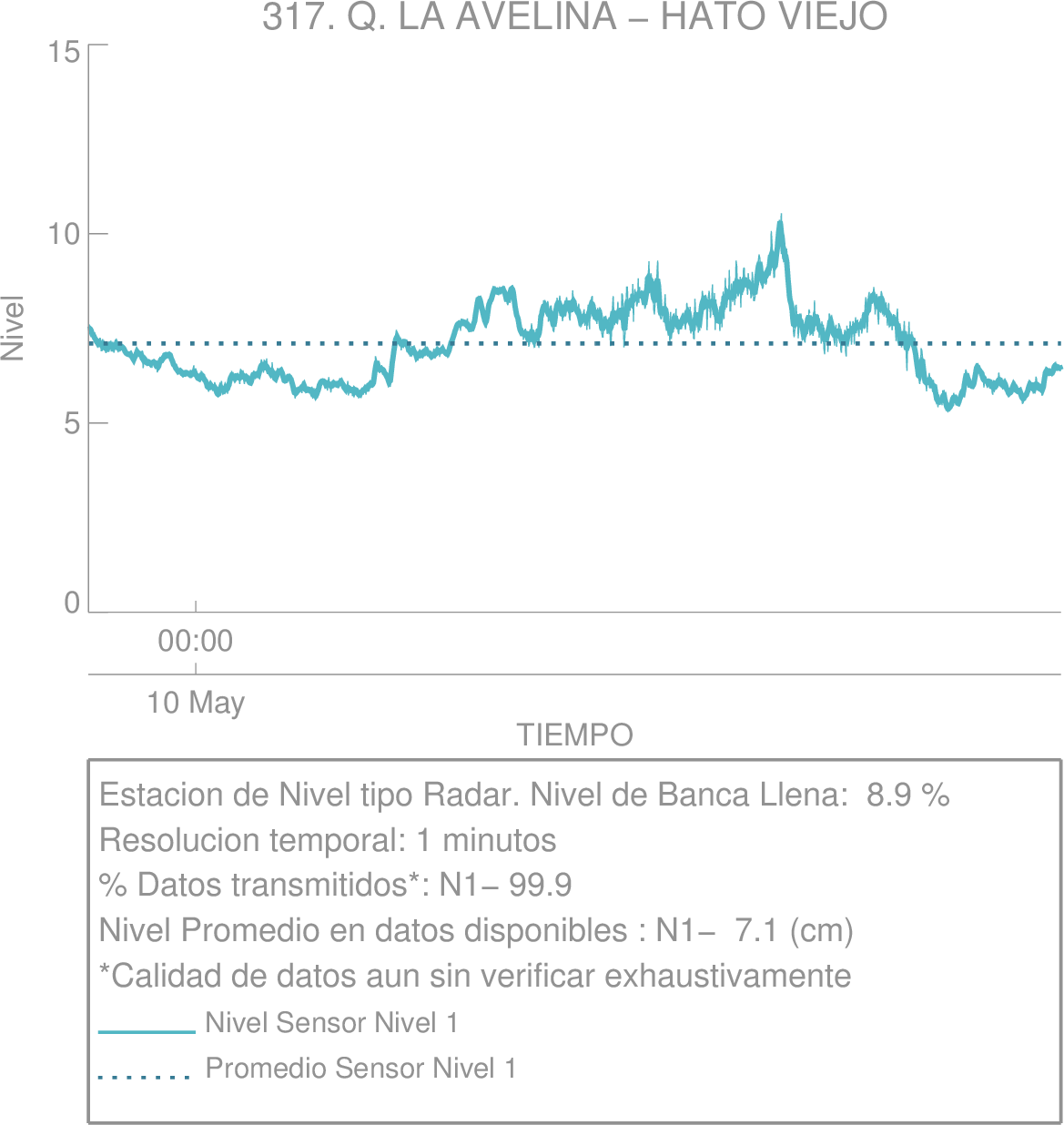Click the Nivel de Banca Llena text line

(x=524, y=795)
